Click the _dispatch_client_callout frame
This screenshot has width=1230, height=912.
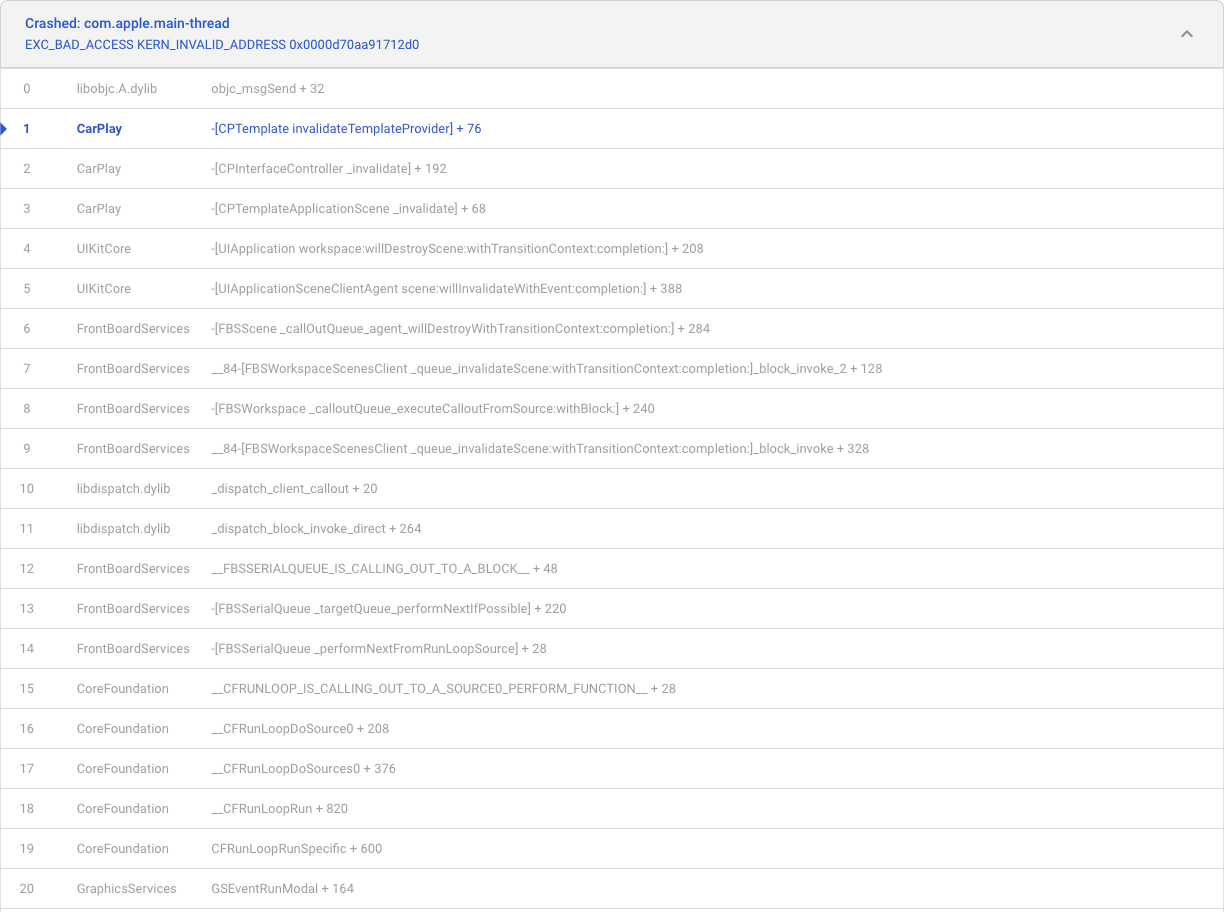[x=294, y=489]
